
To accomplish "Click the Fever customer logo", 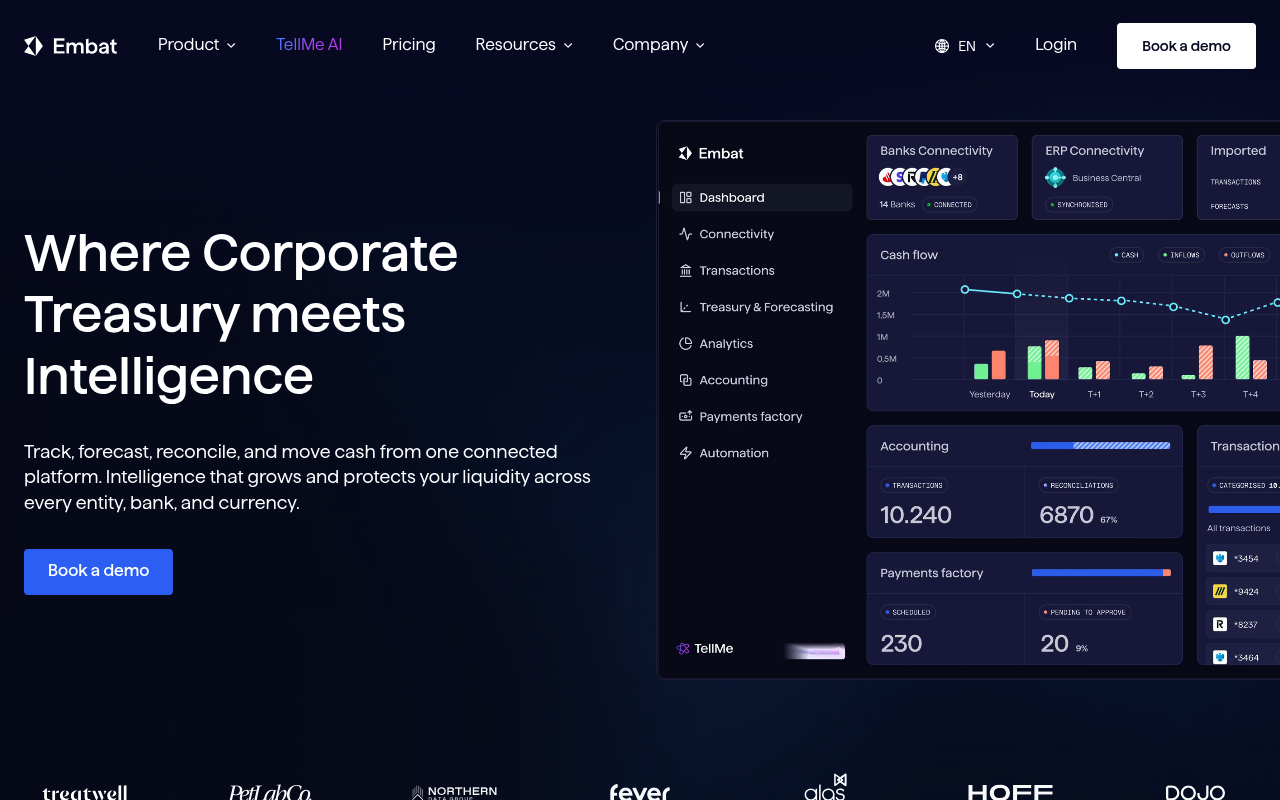I will coord(640,792).
